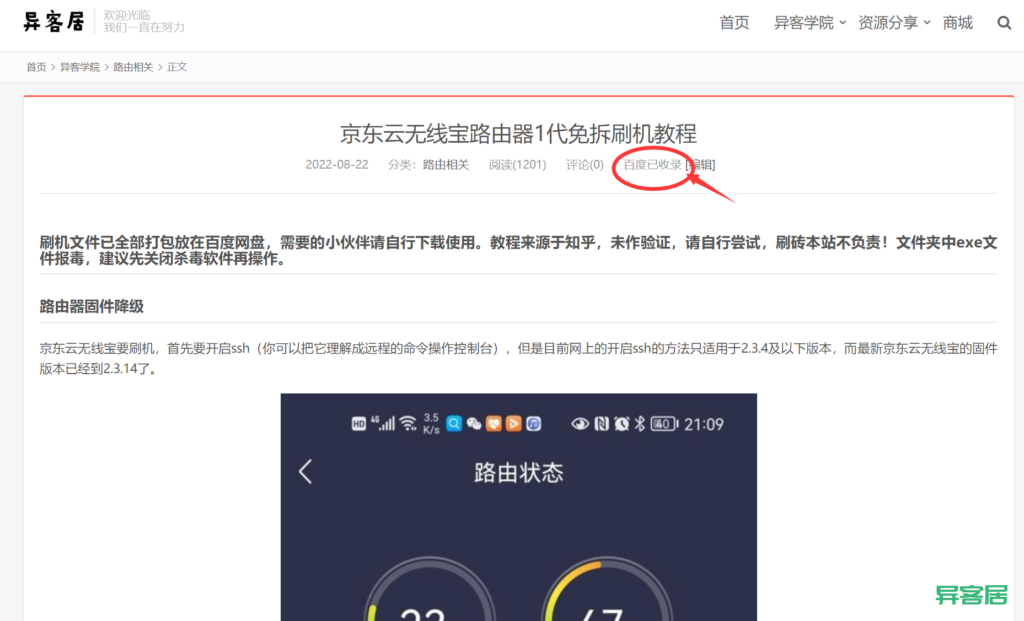Click the eye comfort icon in the phone status bar
Viewport: 1024px width, 621px height.
579,424
